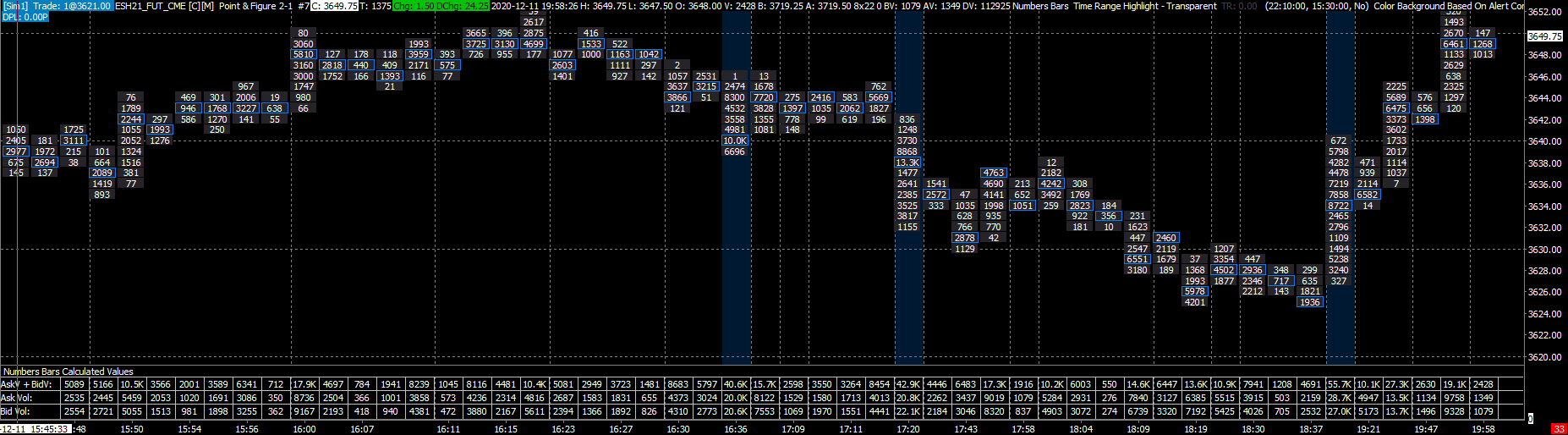Viewport: 1568px width, 435px height.
Task: Click the blue-outlined 6475 cell
Action: [1396, 108]
